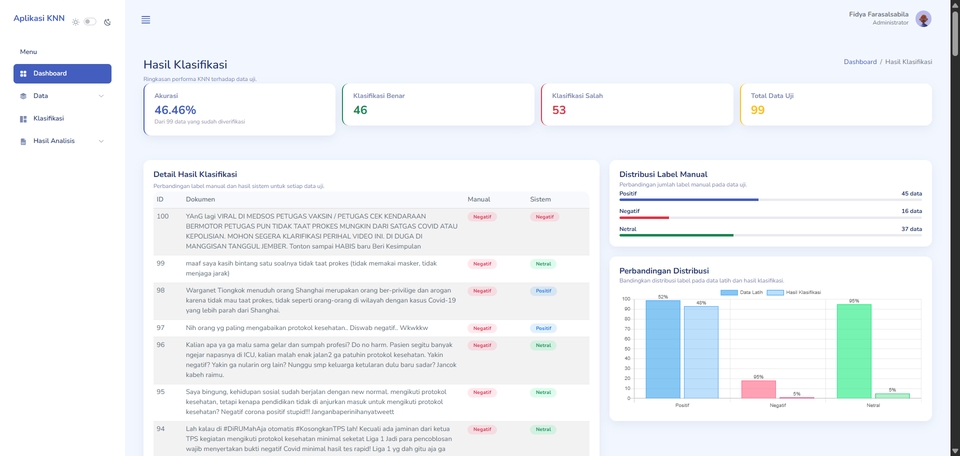
Task: Expand the Hasil Analisis submenu chevron
Action: 101,141
